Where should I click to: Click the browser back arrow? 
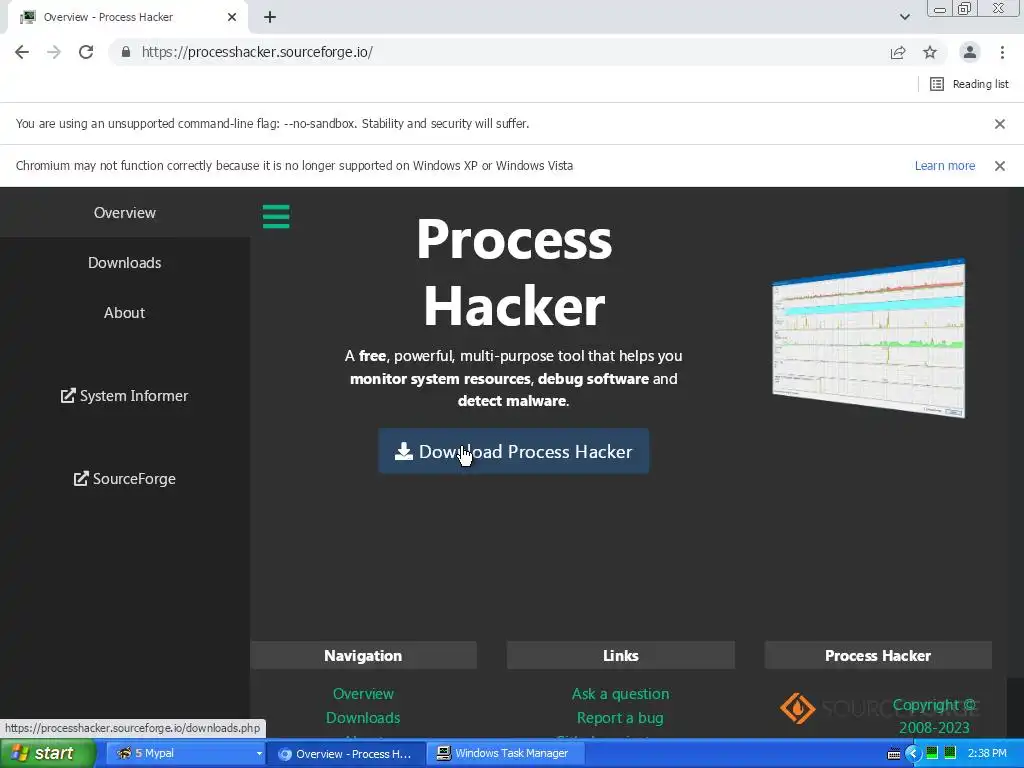click(x=22, y=52)
